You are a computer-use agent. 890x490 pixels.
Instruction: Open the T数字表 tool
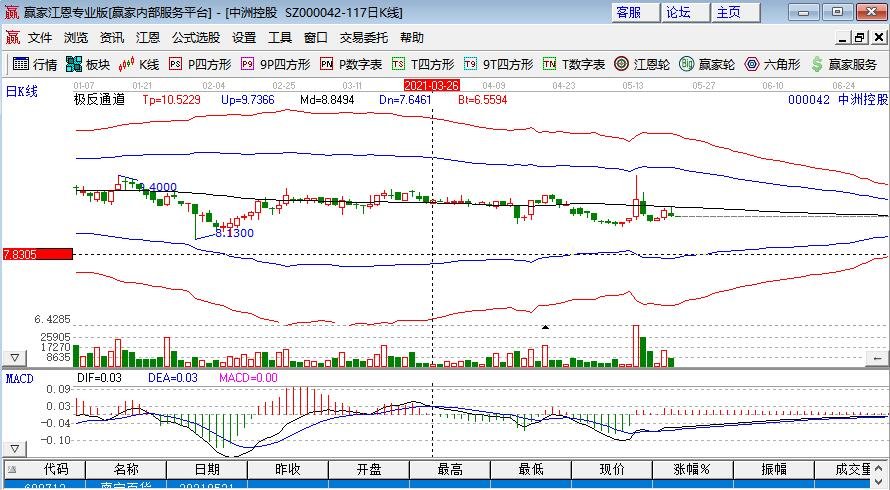click(x=574, y=64)
